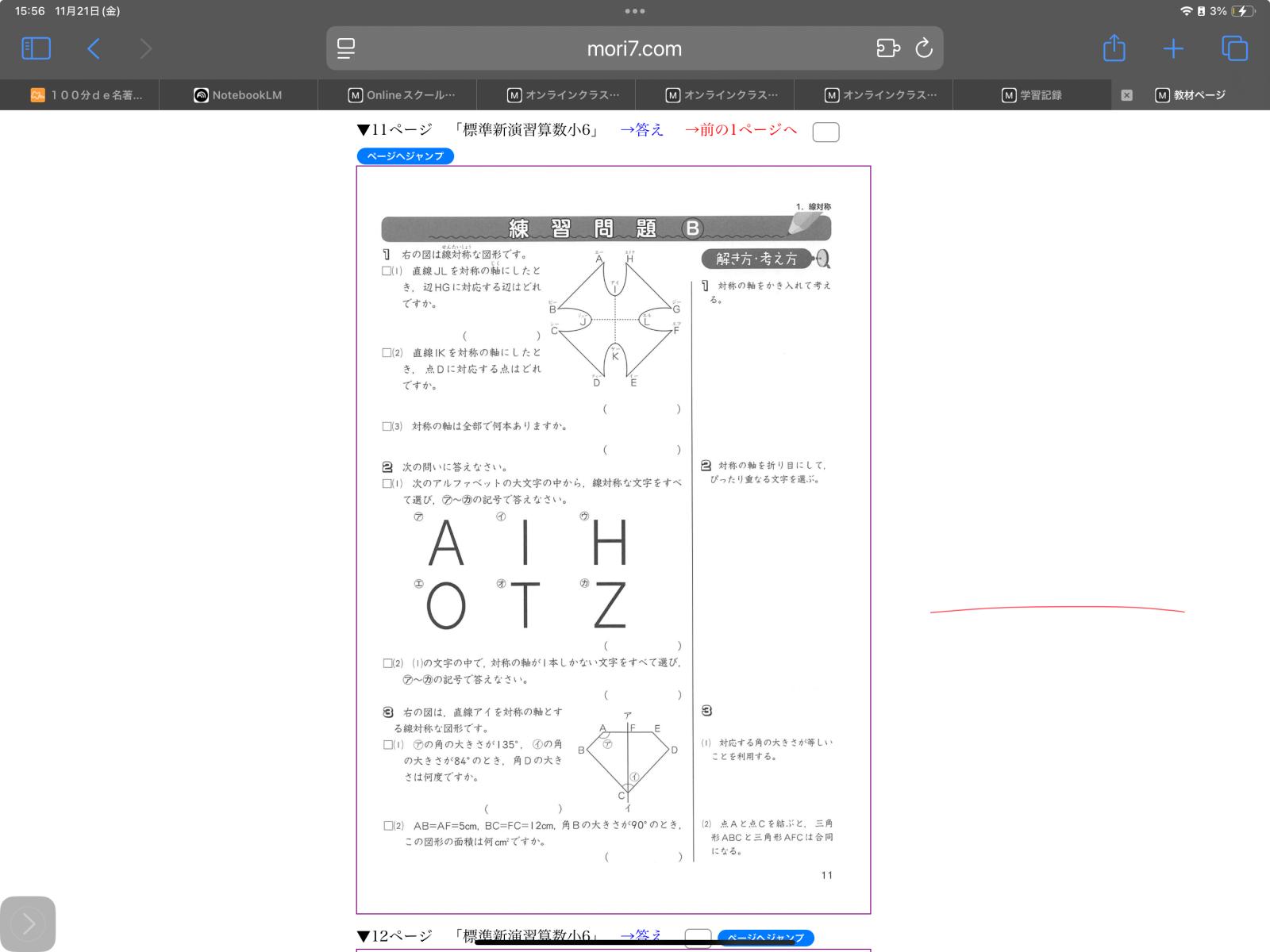
Task: Switch to the NotebookLM tab
Action: click(238, 95)
